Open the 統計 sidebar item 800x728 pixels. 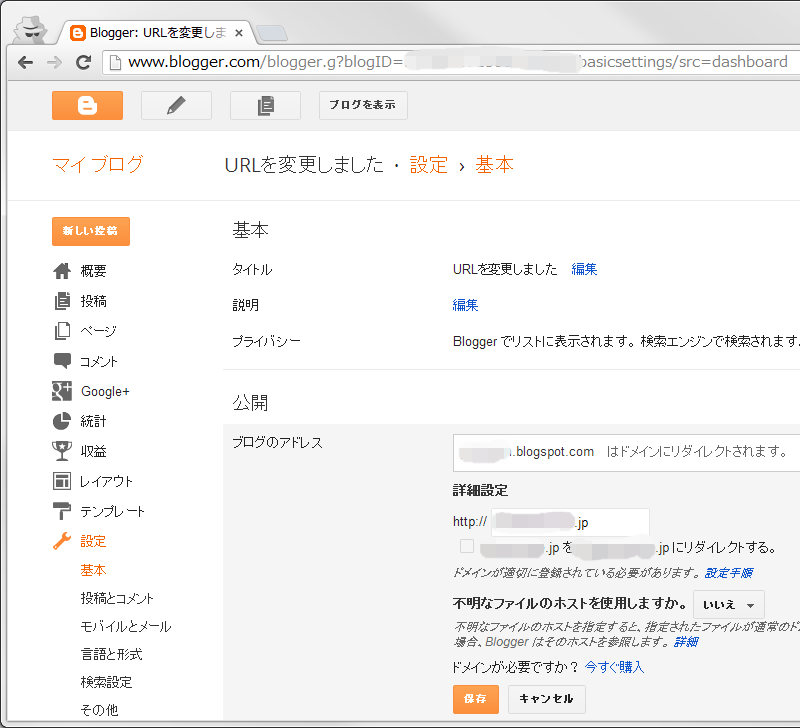point(93,421)
